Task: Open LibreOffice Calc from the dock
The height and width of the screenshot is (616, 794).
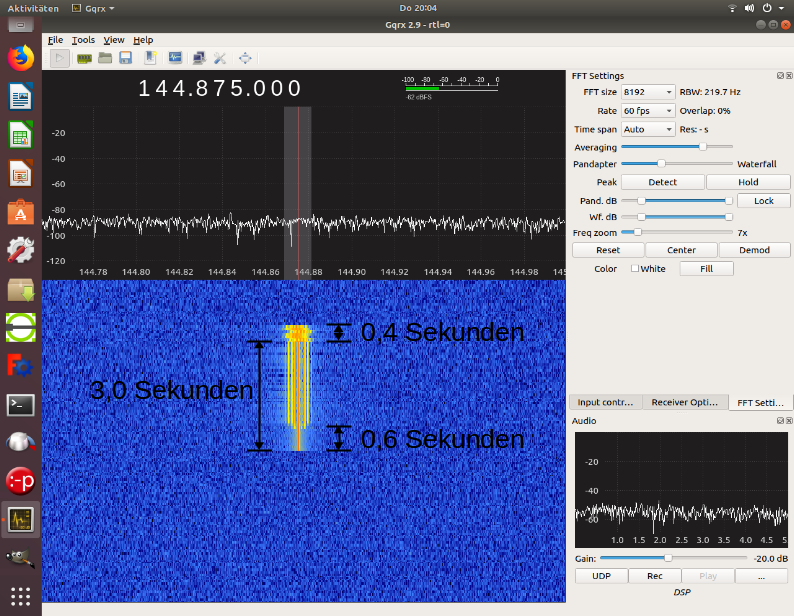Action: pyautogui.click(x=21, y=135)
